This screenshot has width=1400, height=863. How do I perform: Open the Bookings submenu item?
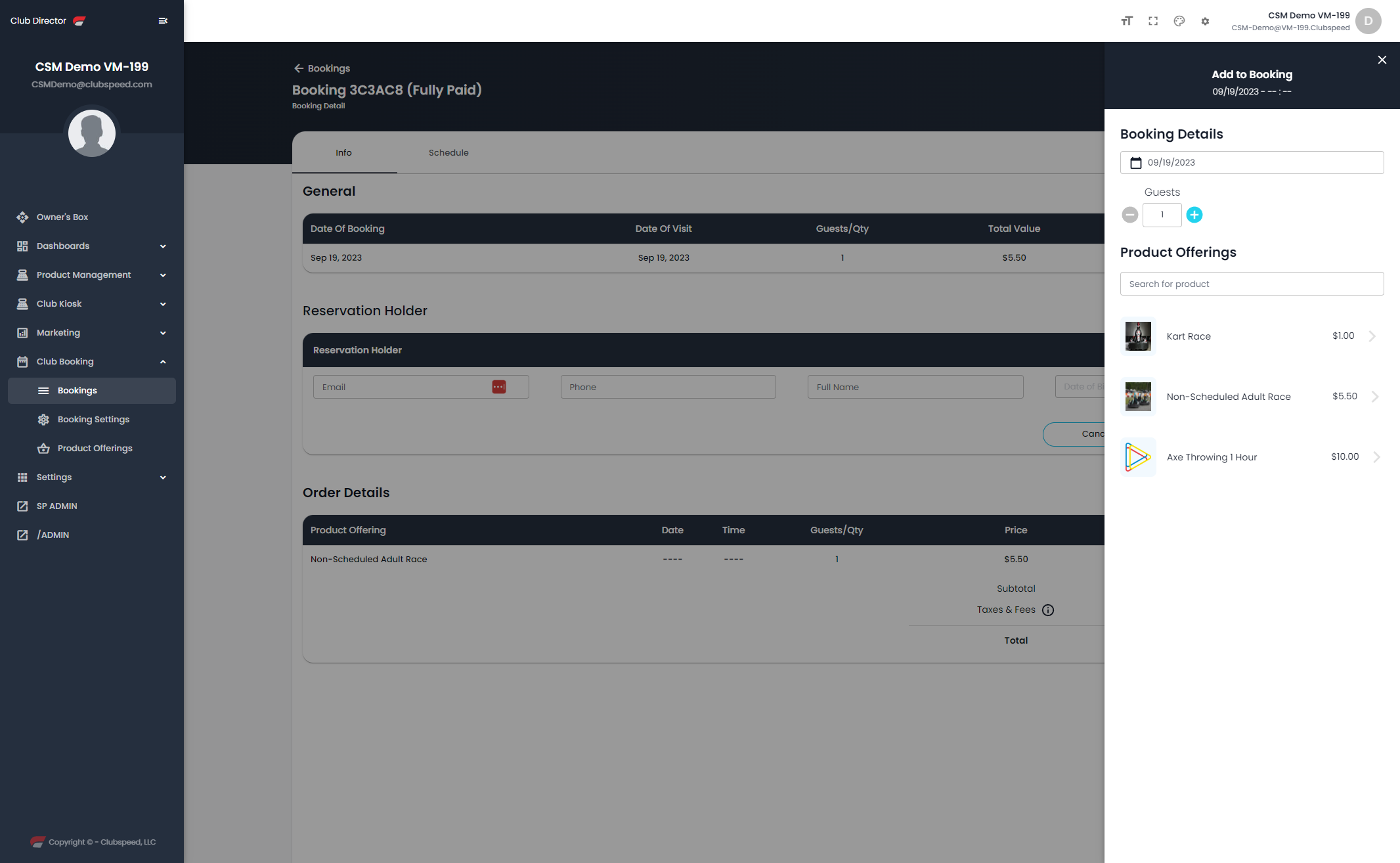92,391
